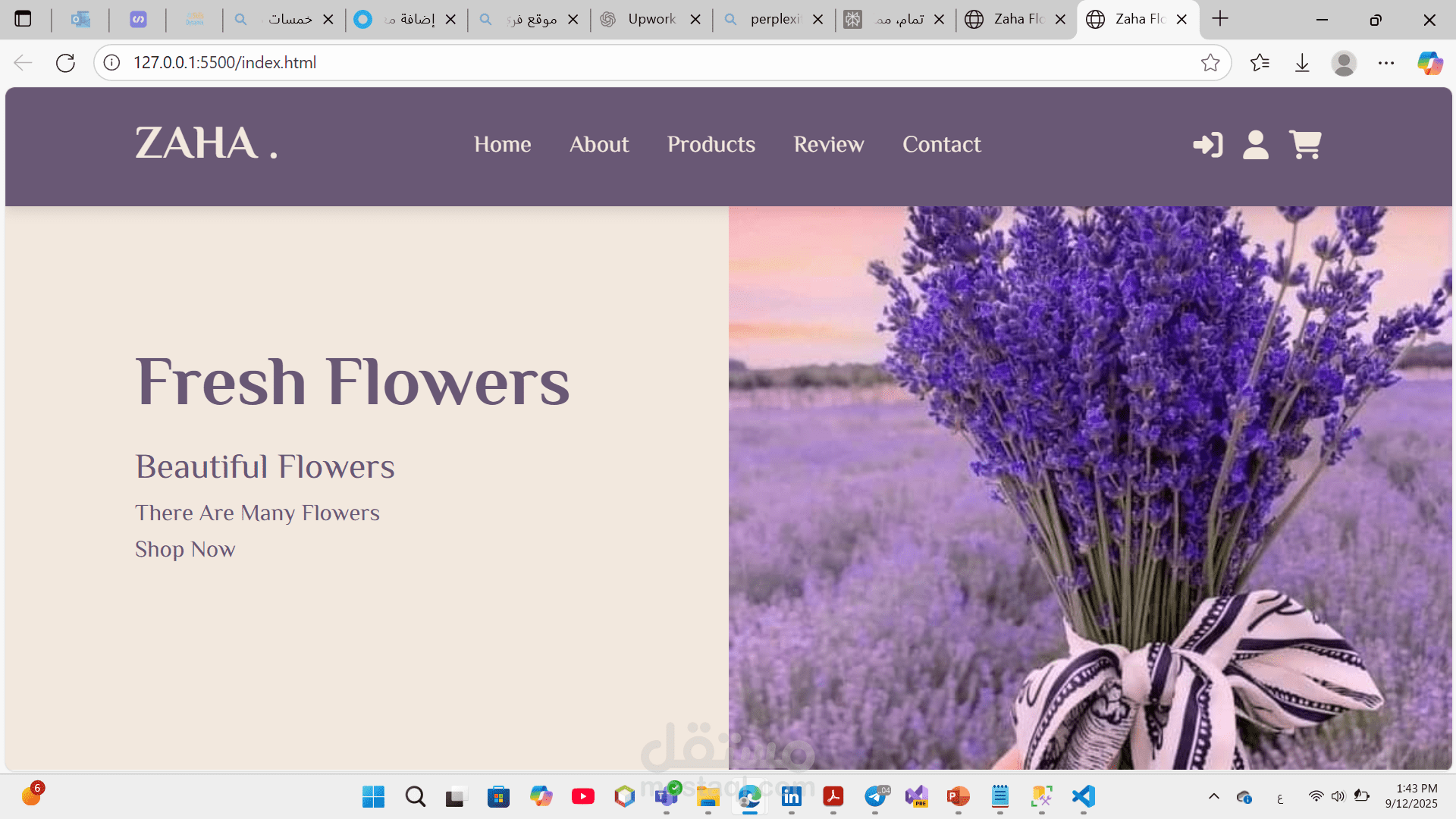Open the Contact navigation link
The height and width of the screenshot is (819, 1456).
click(942, 144)
